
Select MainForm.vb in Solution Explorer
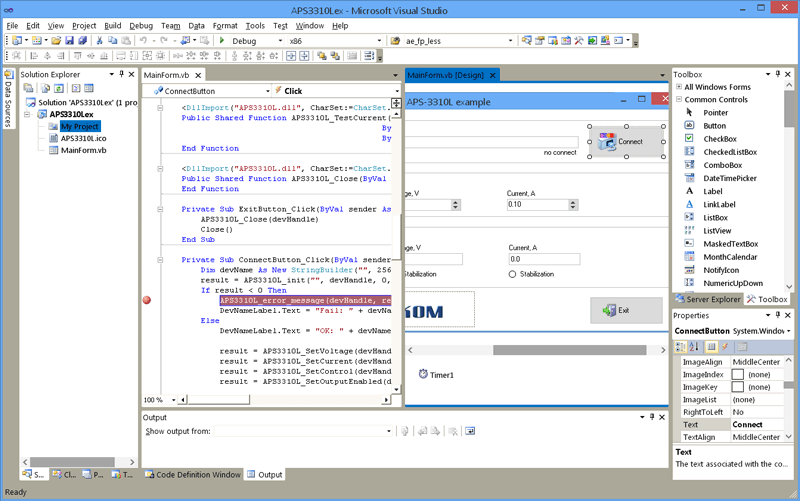click(83, 150)
